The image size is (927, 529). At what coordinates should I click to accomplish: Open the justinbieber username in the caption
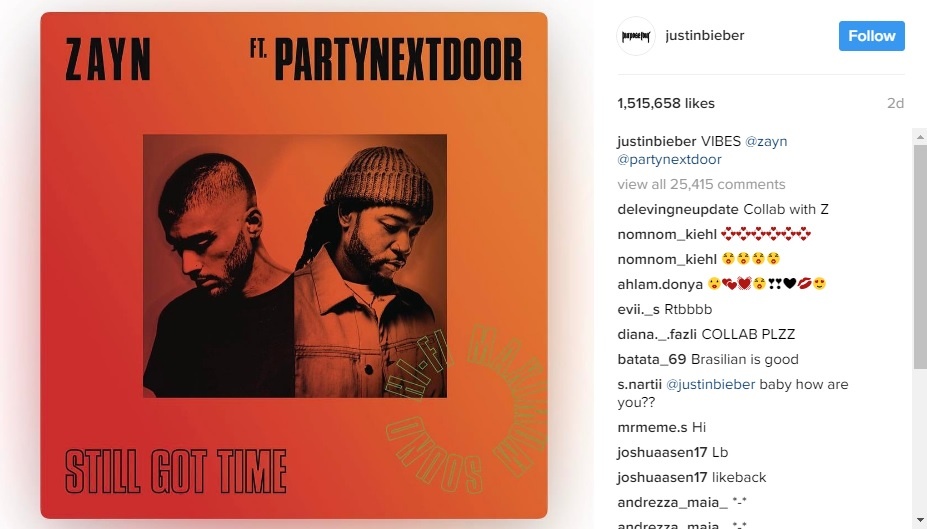pyautogui.click(x=657, y=141)
